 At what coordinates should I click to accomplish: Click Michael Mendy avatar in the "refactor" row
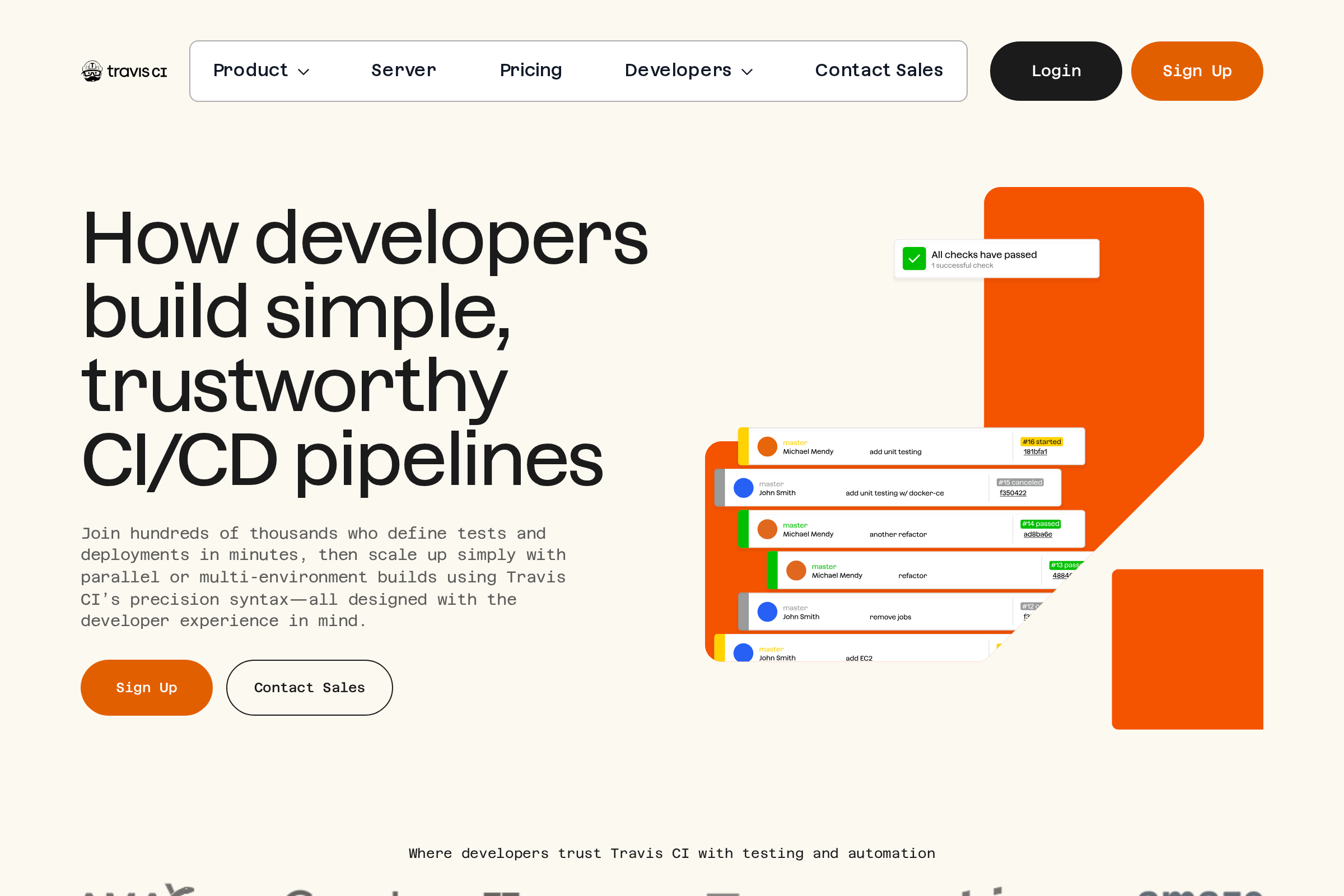796,570
